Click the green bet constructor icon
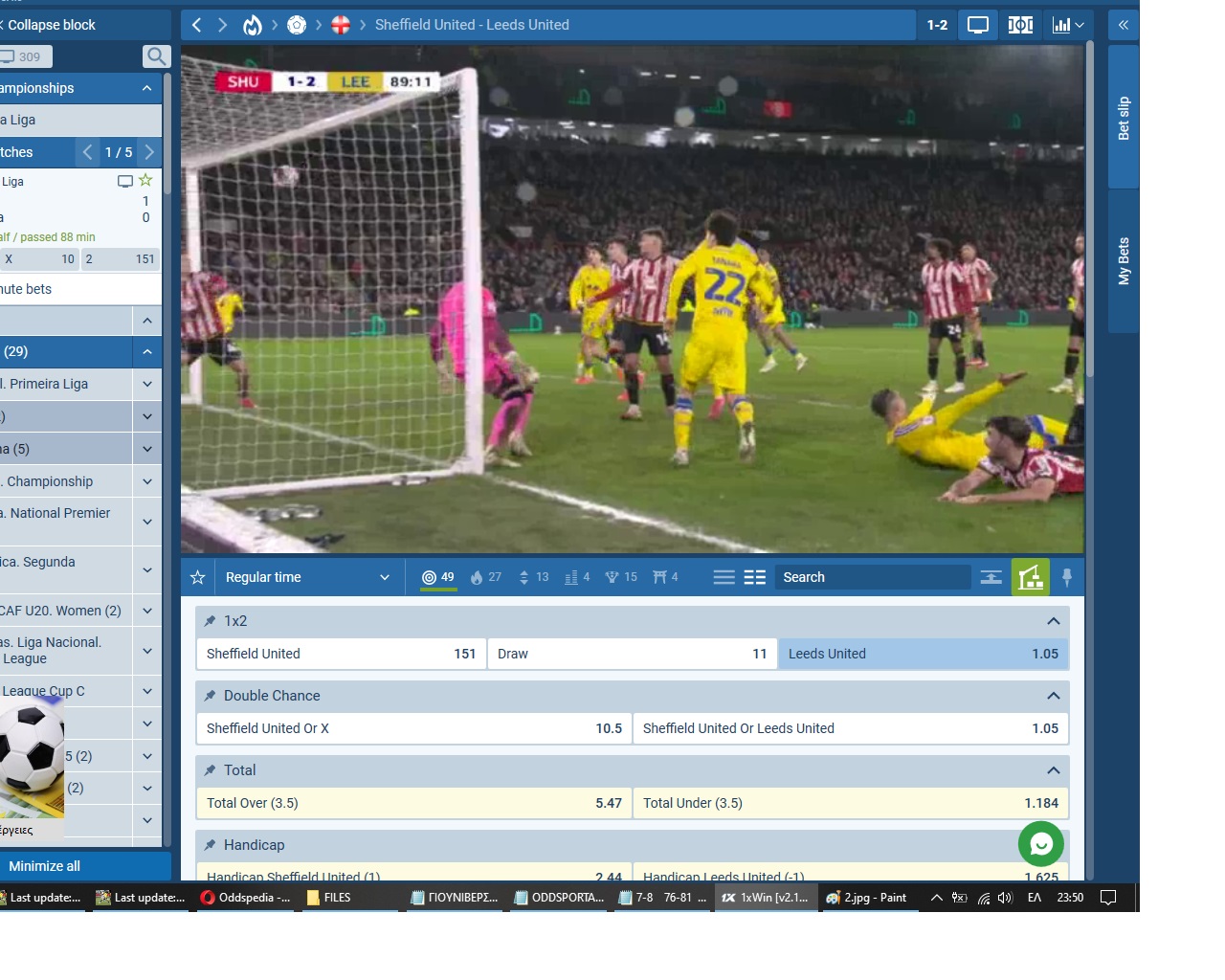 1030,577
